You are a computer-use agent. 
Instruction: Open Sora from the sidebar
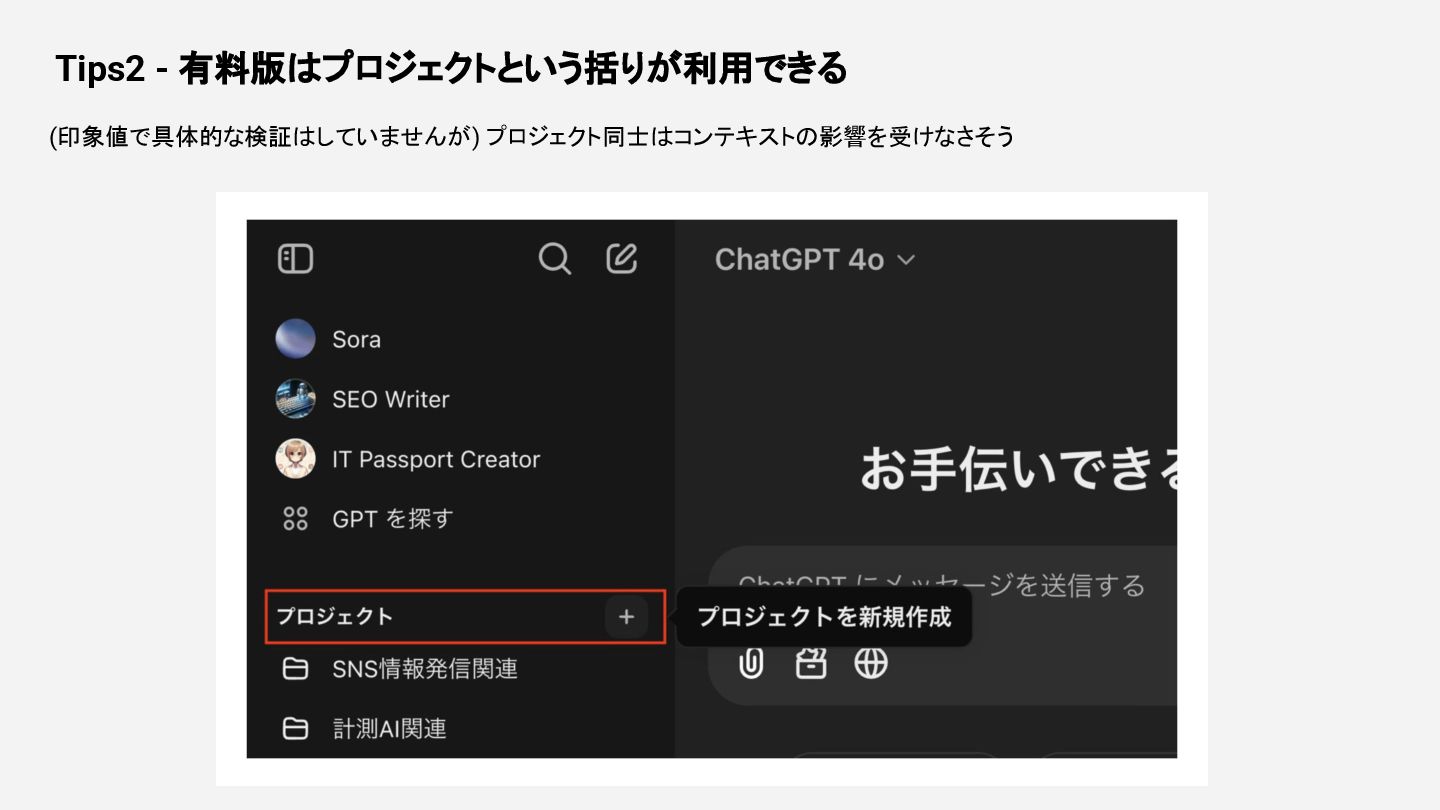356,339
